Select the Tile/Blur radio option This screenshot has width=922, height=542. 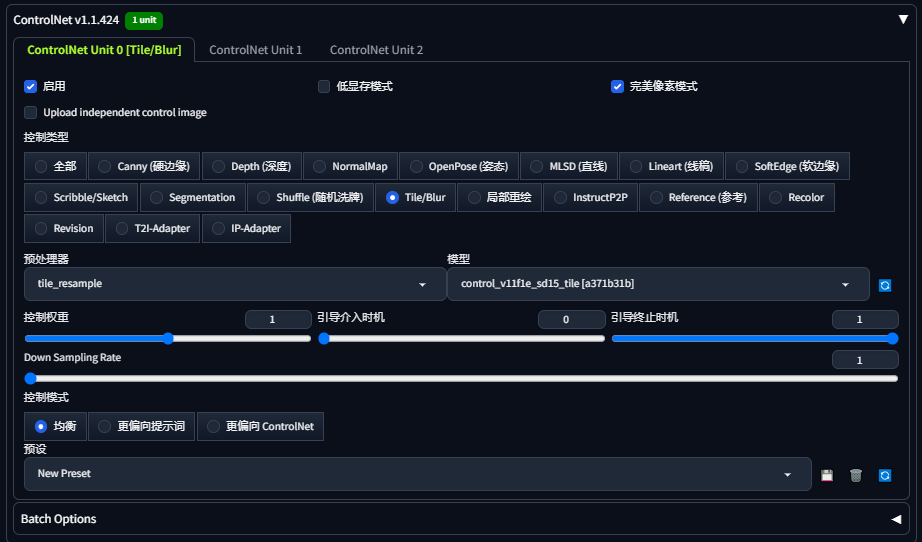pyautogui.click(x=416, y=198)
